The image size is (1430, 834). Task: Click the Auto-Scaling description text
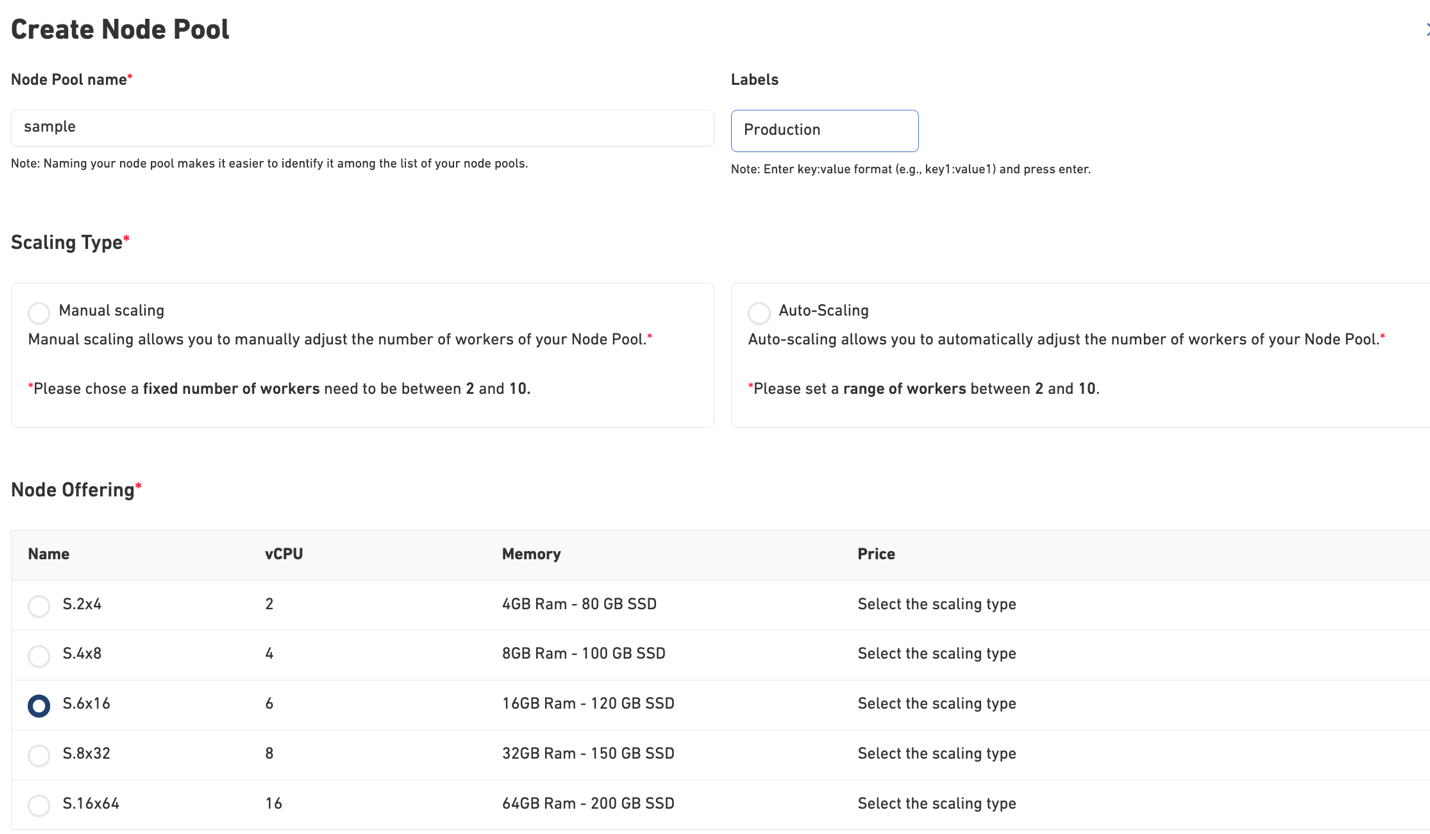click(1066, 339)
